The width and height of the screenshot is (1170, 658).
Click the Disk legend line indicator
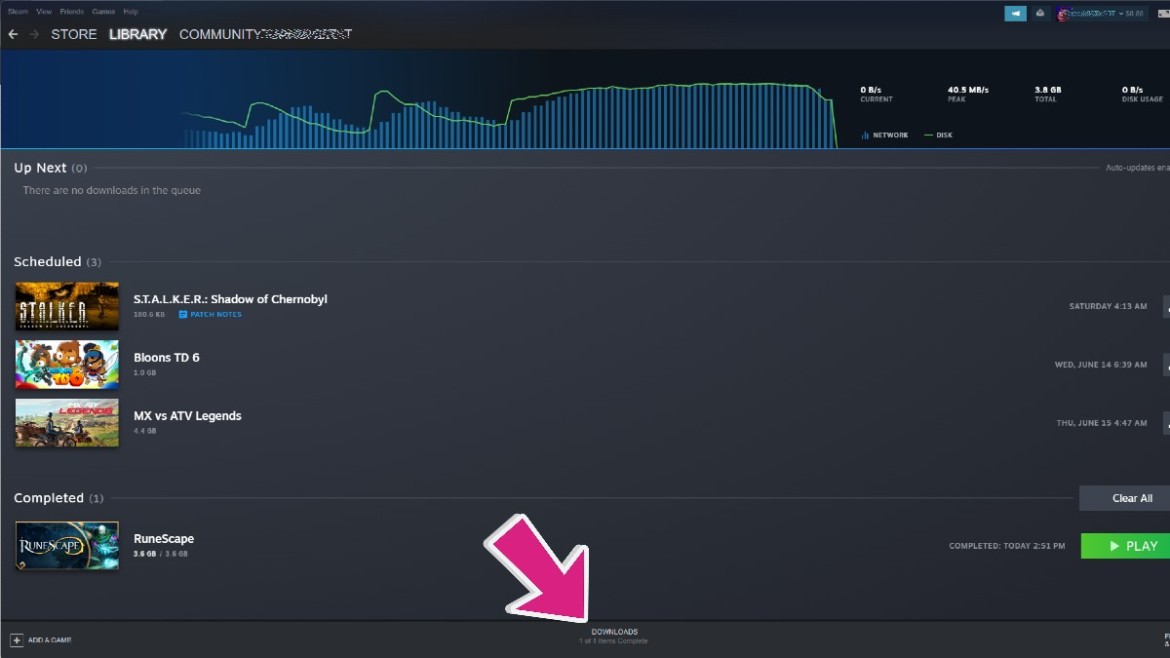tap(928, 135)
